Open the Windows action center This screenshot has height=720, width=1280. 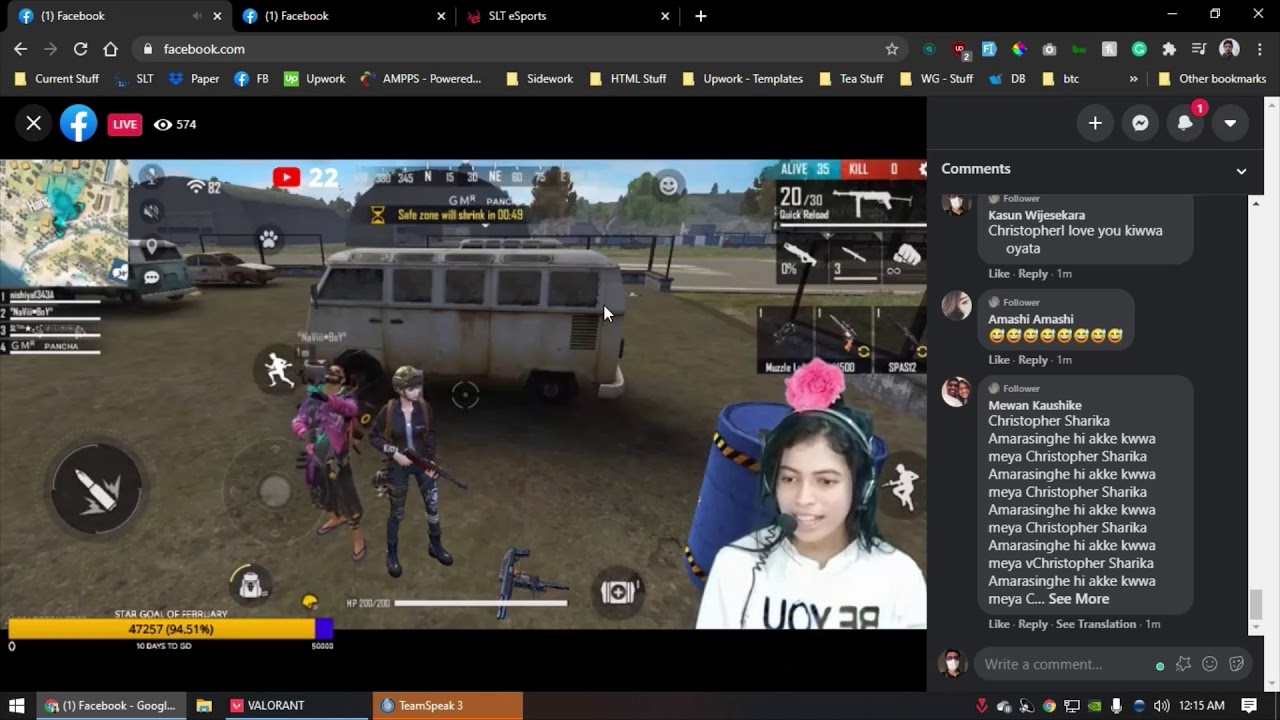1249,706
